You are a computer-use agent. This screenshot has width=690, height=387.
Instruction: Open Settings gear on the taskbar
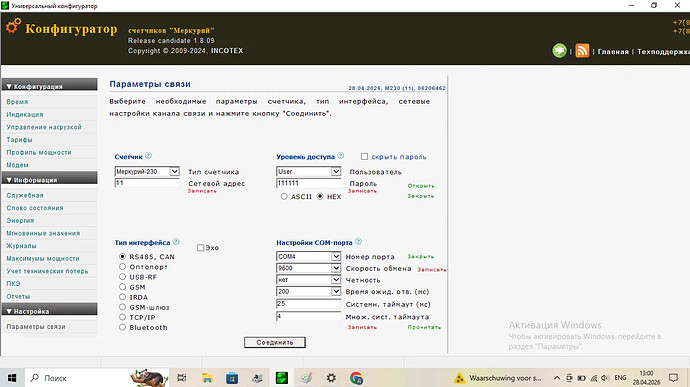point(331,378)
